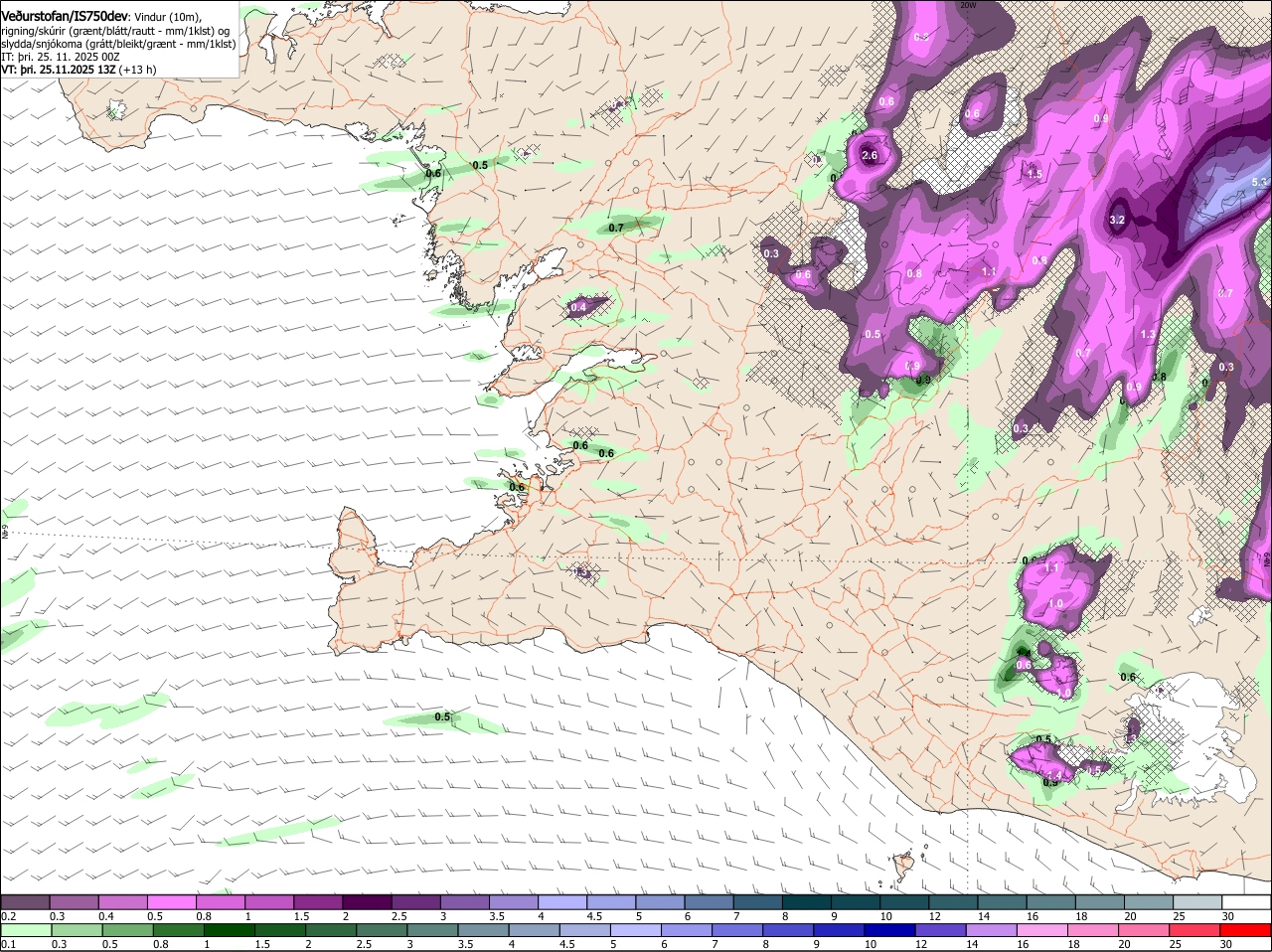Click the small island off the south coast
The image size is (1272, 952).
click(903, 865)
